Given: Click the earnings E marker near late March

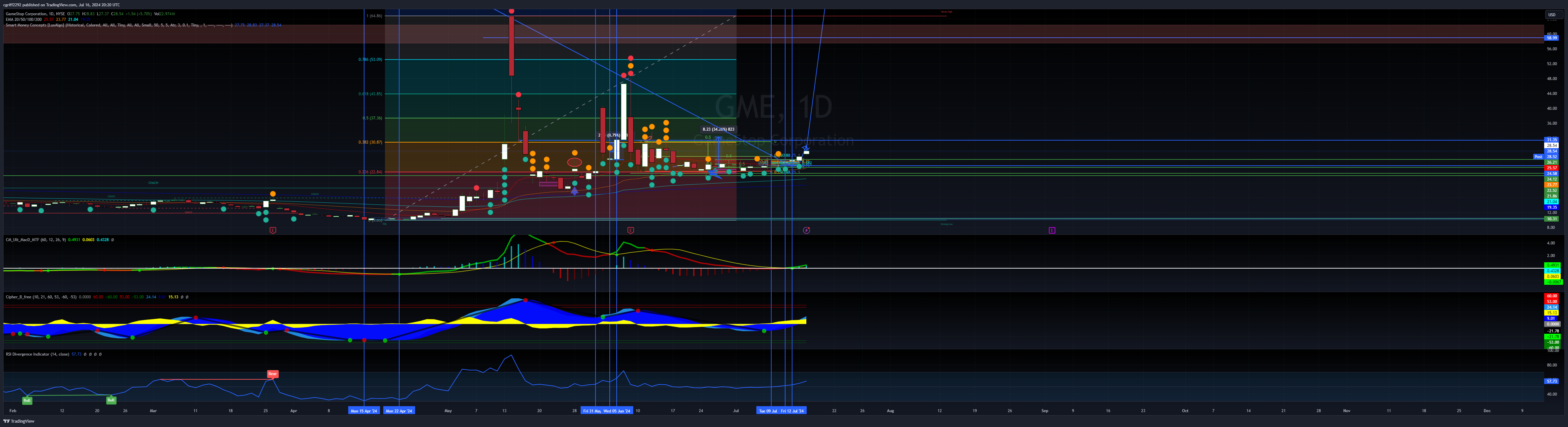Looking at the screenshot, I should click(273, 231).
